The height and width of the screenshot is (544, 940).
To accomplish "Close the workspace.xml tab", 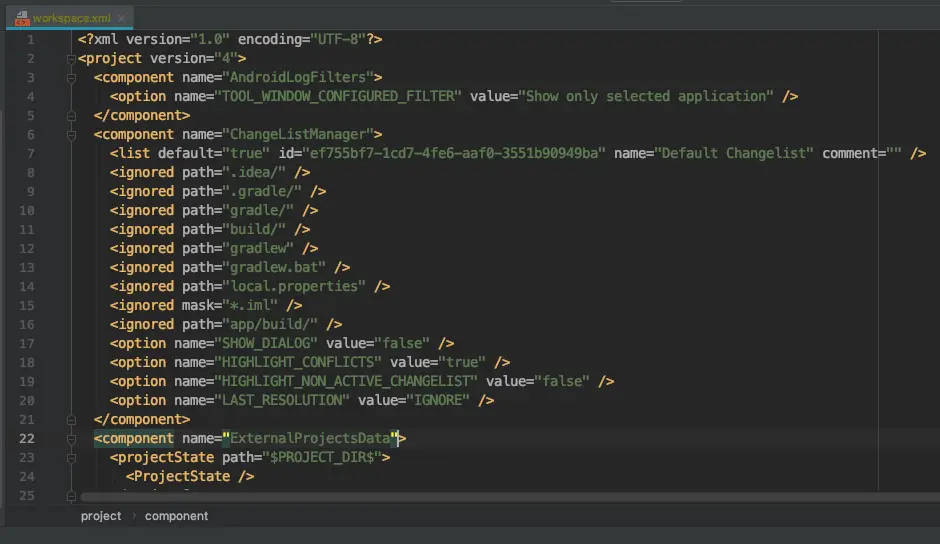I will click(x=122, y=19).
